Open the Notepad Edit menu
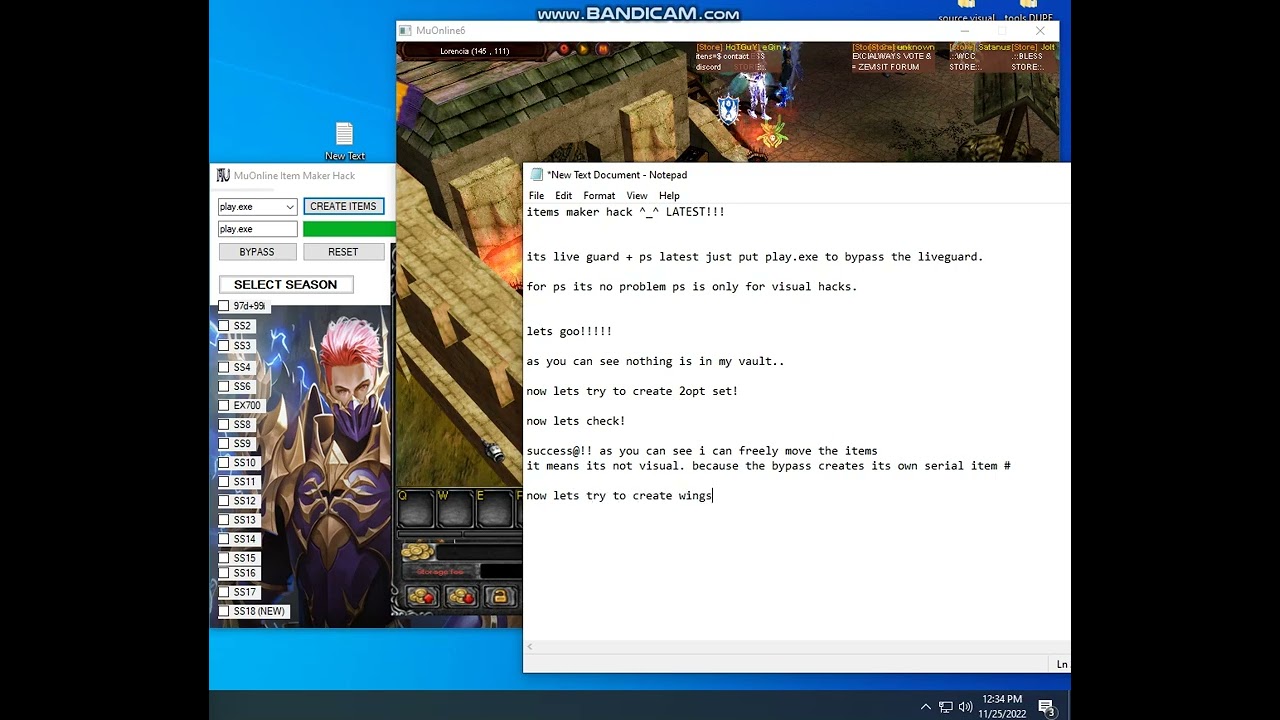Screen dimensions: 1280x720 point(563,196)
